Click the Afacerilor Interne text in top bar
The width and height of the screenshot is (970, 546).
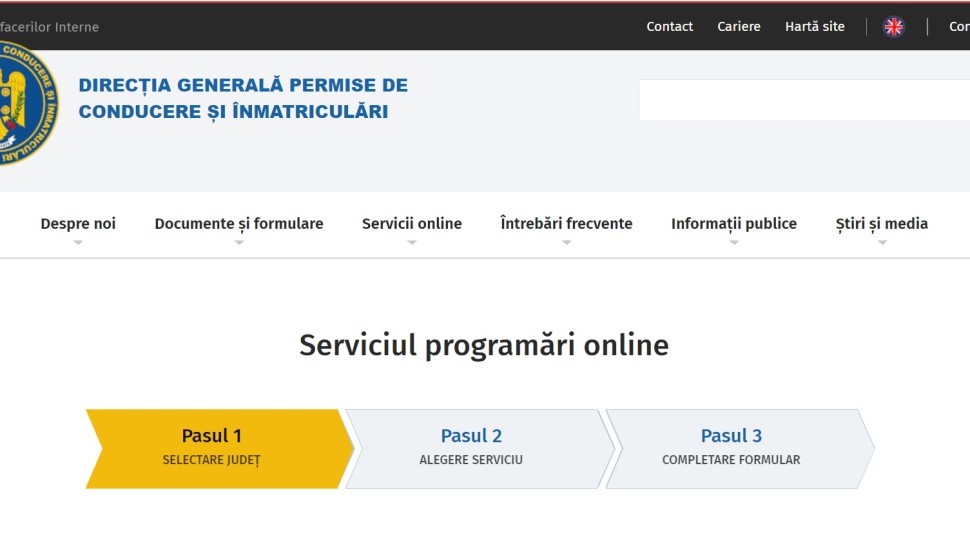click(49, 27)
